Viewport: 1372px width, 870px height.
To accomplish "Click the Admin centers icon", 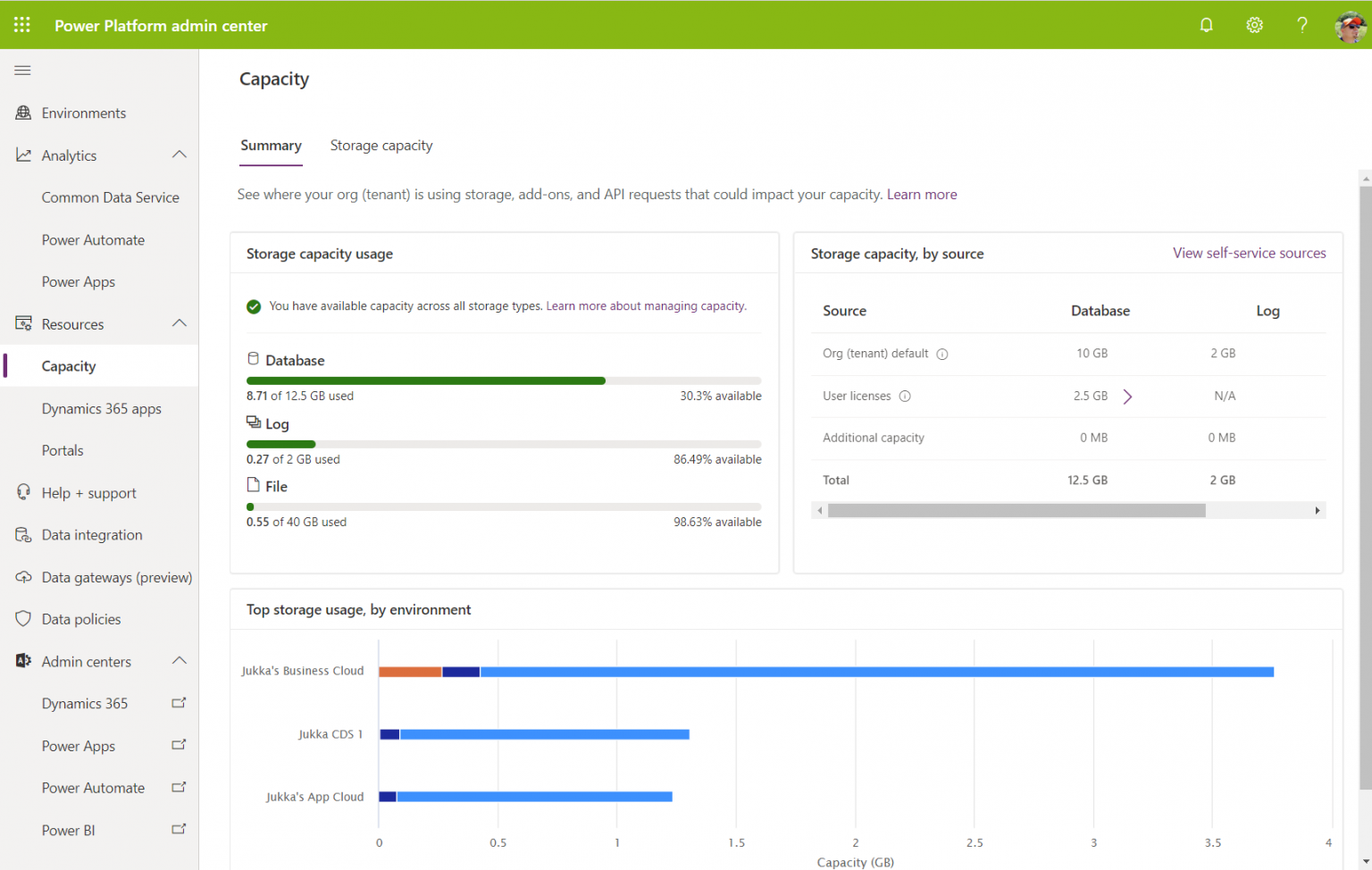I will point(23,661).
